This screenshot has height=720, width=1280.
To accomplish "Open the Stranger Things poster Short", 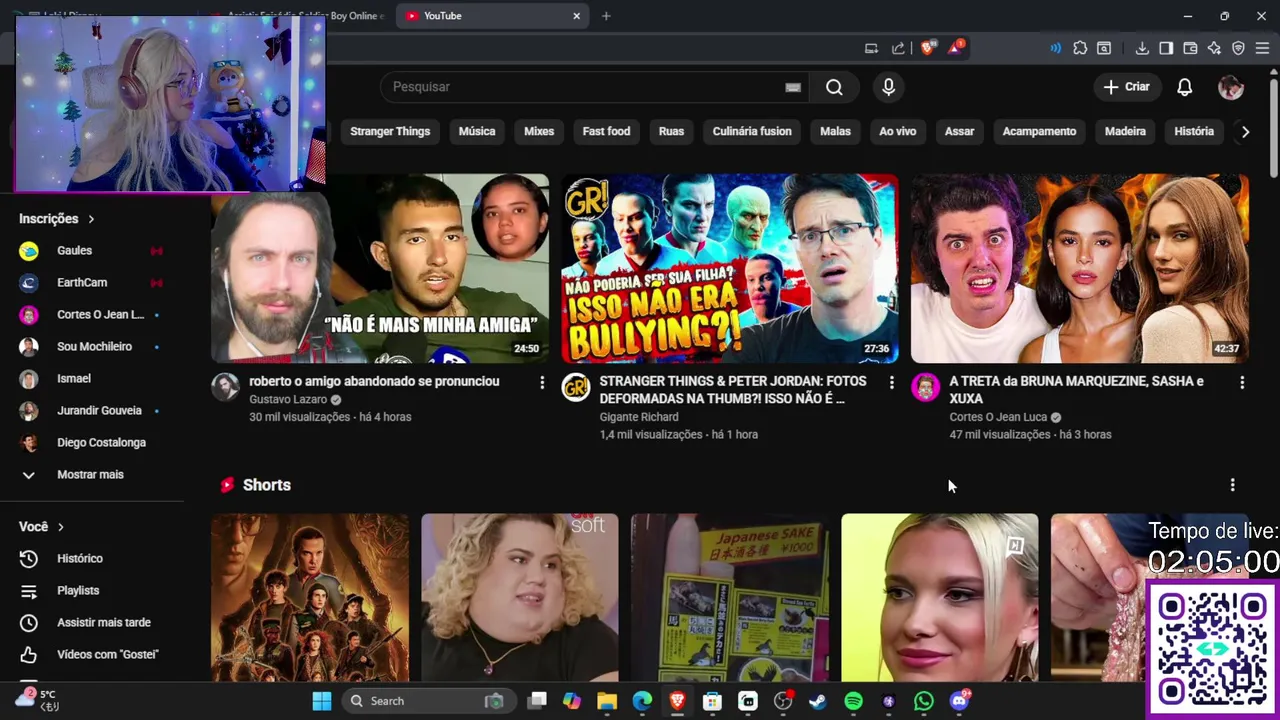I will 310,598.
